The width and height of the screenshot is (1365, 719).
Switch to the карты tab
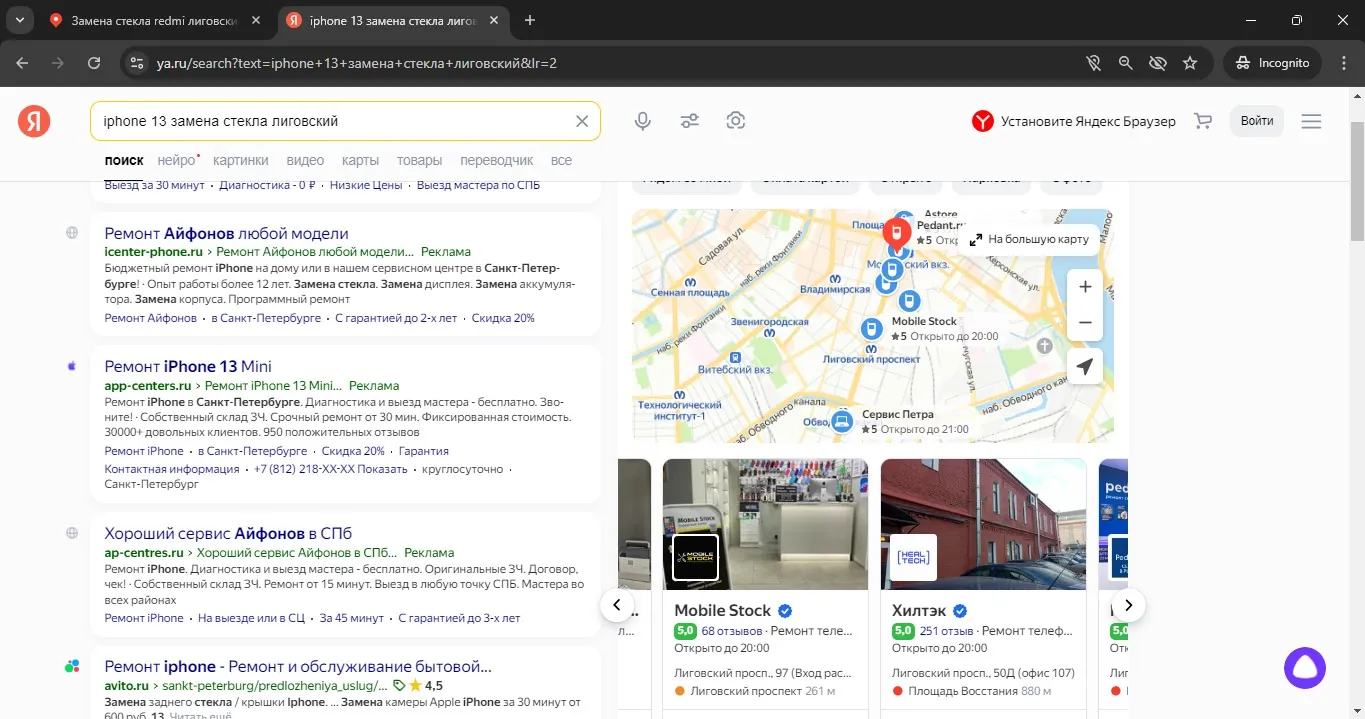360,160
